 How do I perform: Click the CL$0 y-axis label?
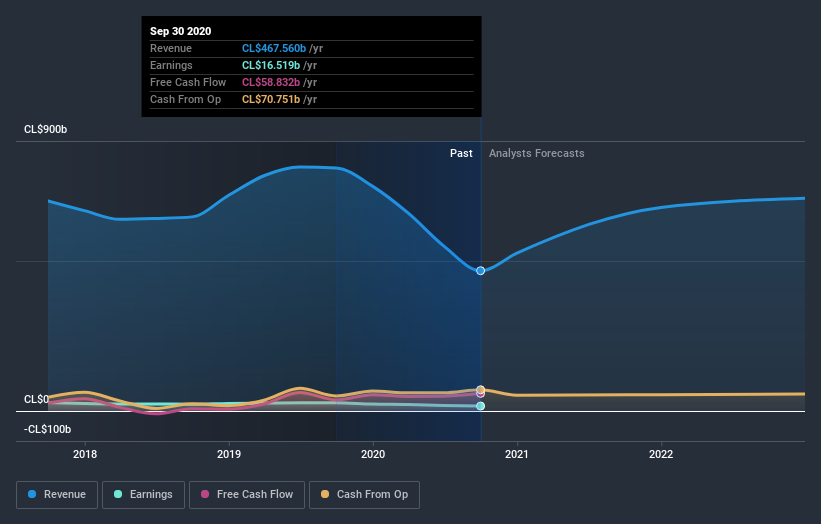[x=36, y=399]
